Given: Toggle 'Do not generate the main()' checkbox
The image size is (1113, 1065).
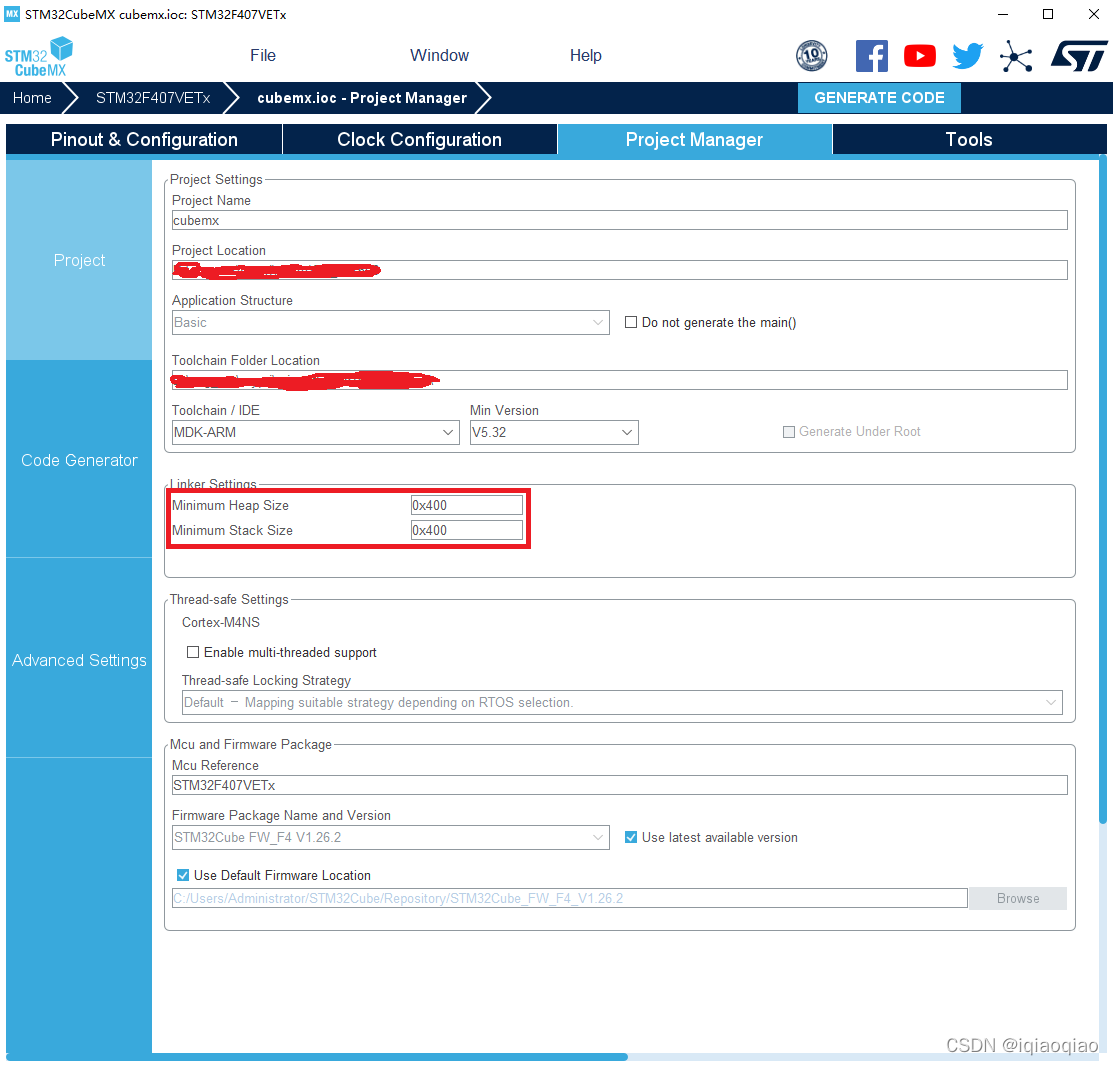Looking at the screenshot, I should click(x=630, y=322).
